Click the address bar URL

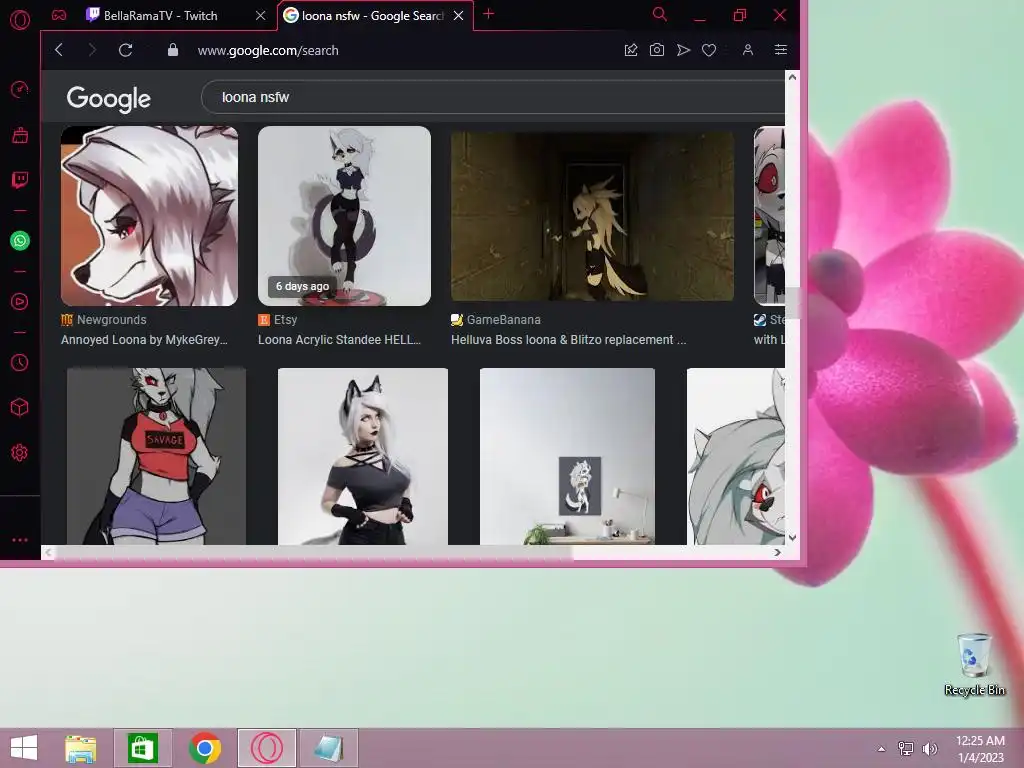(x=268, y=50)
